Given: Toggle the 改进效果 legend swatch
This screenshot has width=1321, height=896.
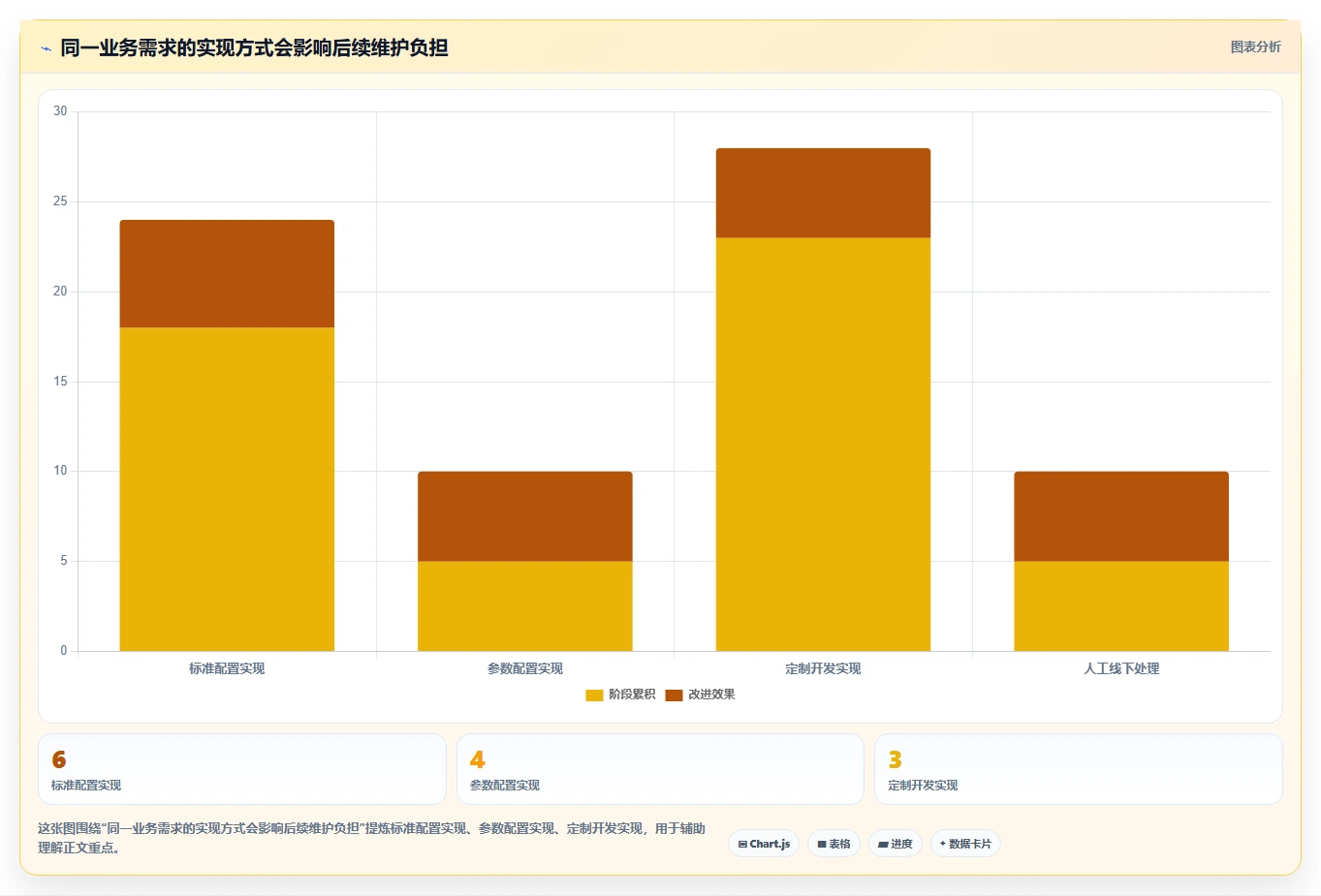Looking at the screenshot, I should point(674,695).
